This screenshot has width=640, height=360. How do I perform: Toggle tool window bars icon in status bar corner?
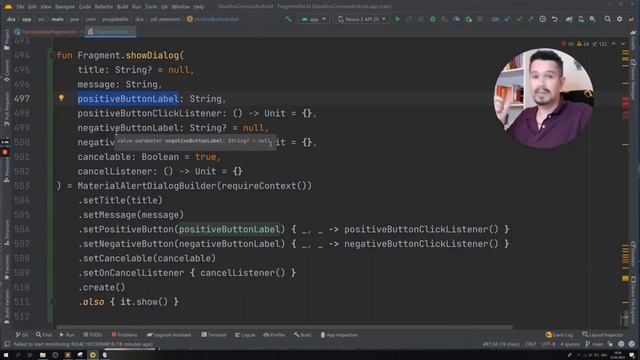[x=7, y=344]
